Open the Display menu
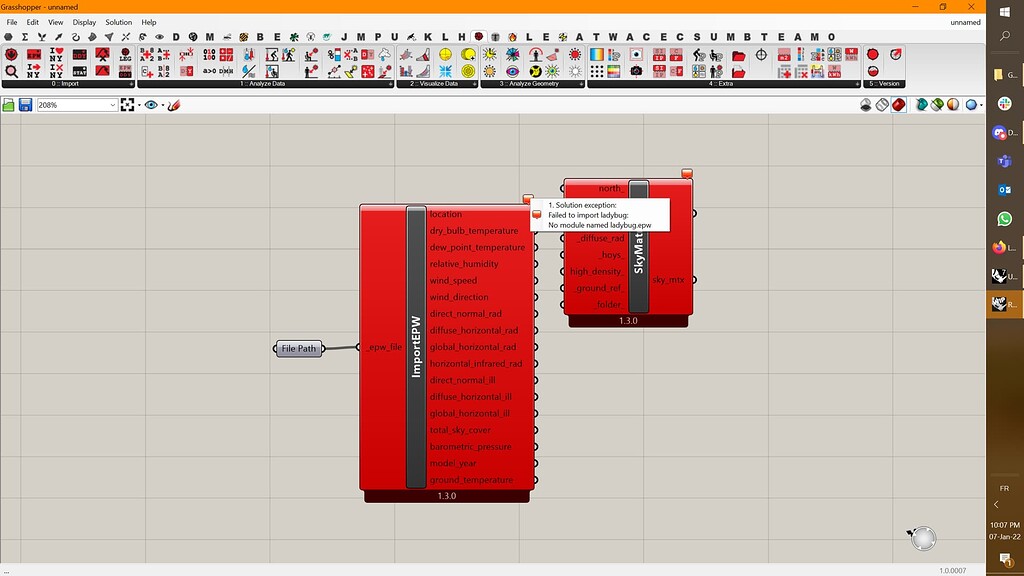 tap(84, 22)
